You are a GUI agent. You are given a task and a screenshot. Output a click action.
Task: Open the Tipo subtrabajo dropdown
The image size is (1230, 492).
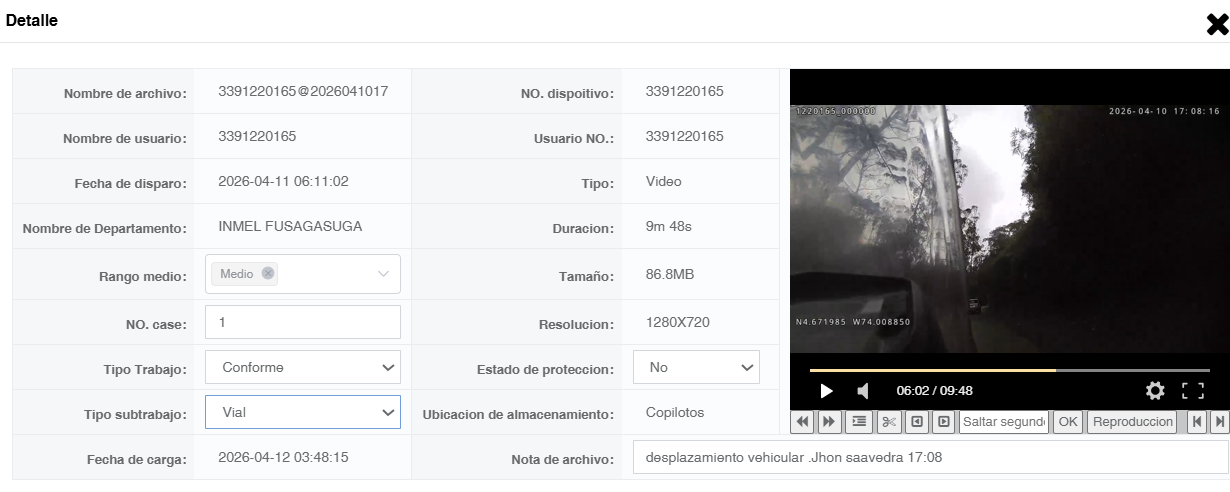click(303, 412)
